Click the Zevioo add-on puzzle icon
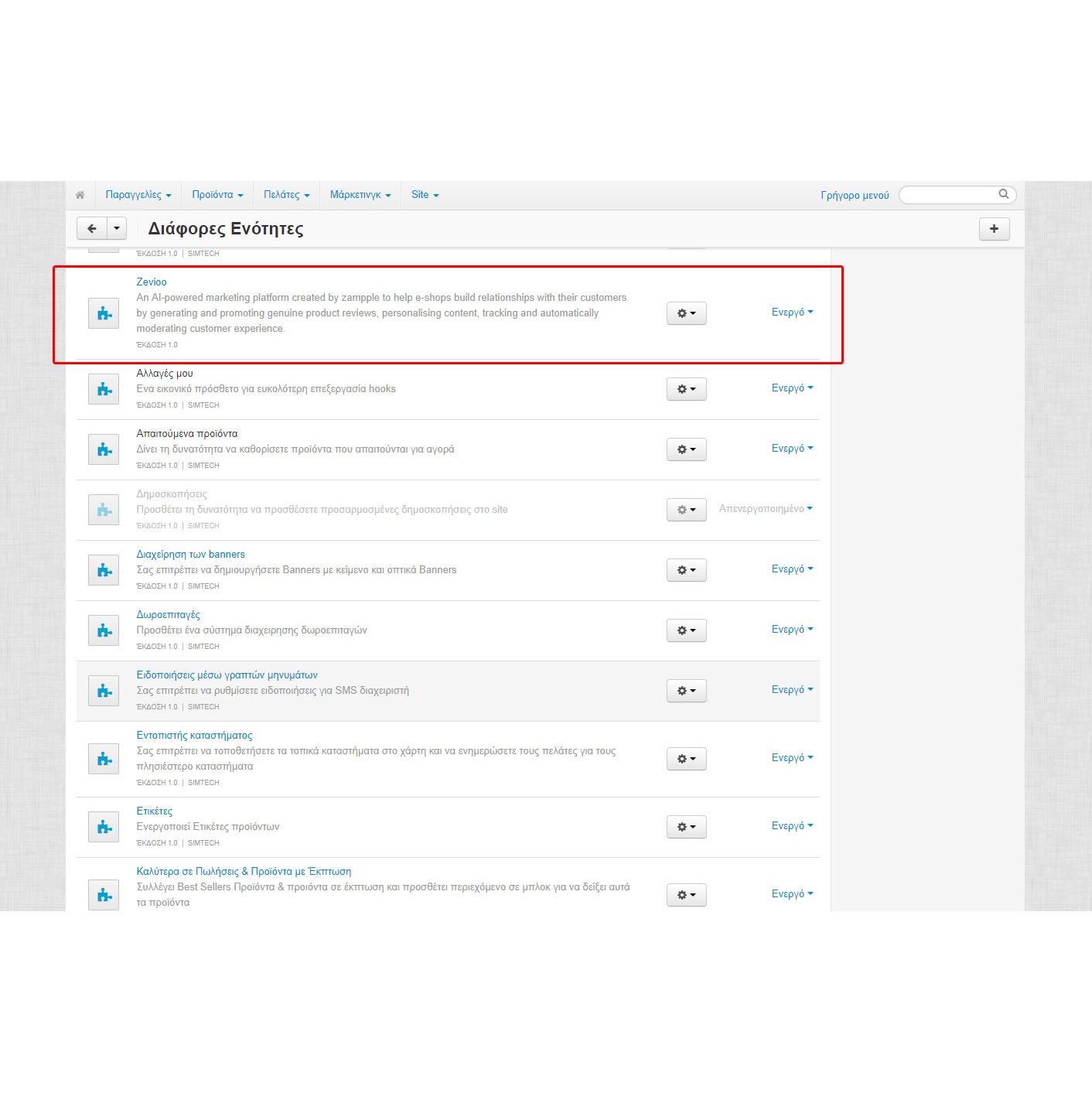 point(104,313)
